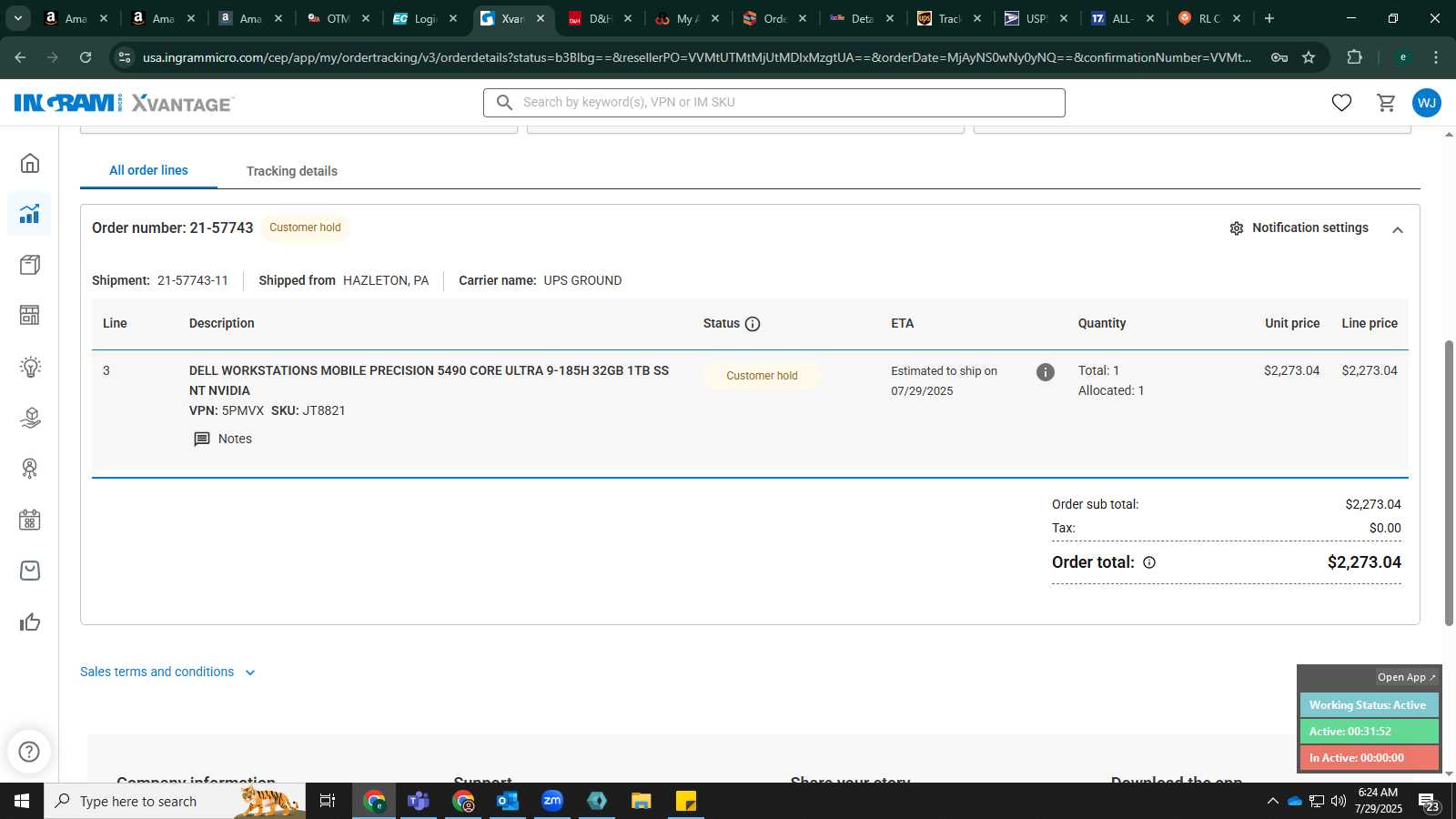The height and width of the screenshot is (819, 1456).
Task: Switch to the OTM browser tab
Action: pos(339,18)
